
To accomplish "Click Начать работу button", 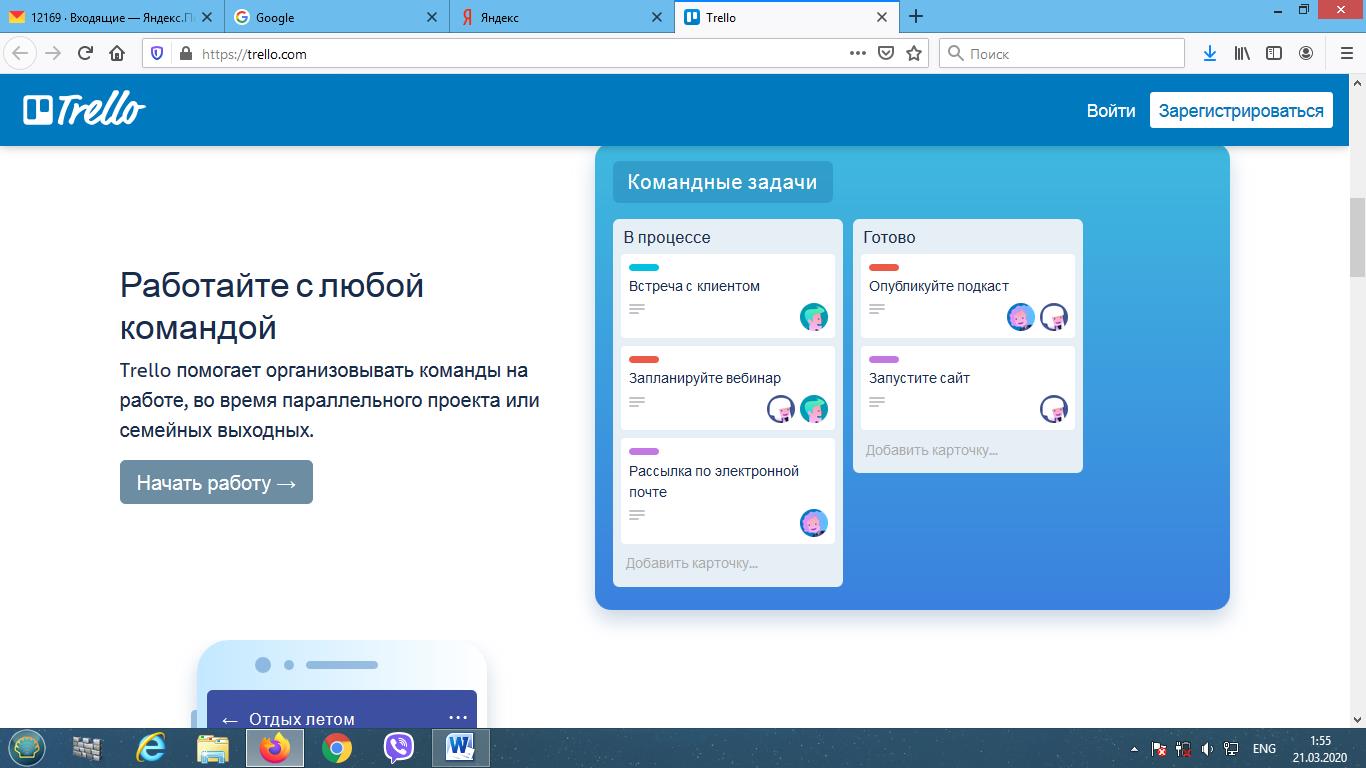I will point(216,482).
